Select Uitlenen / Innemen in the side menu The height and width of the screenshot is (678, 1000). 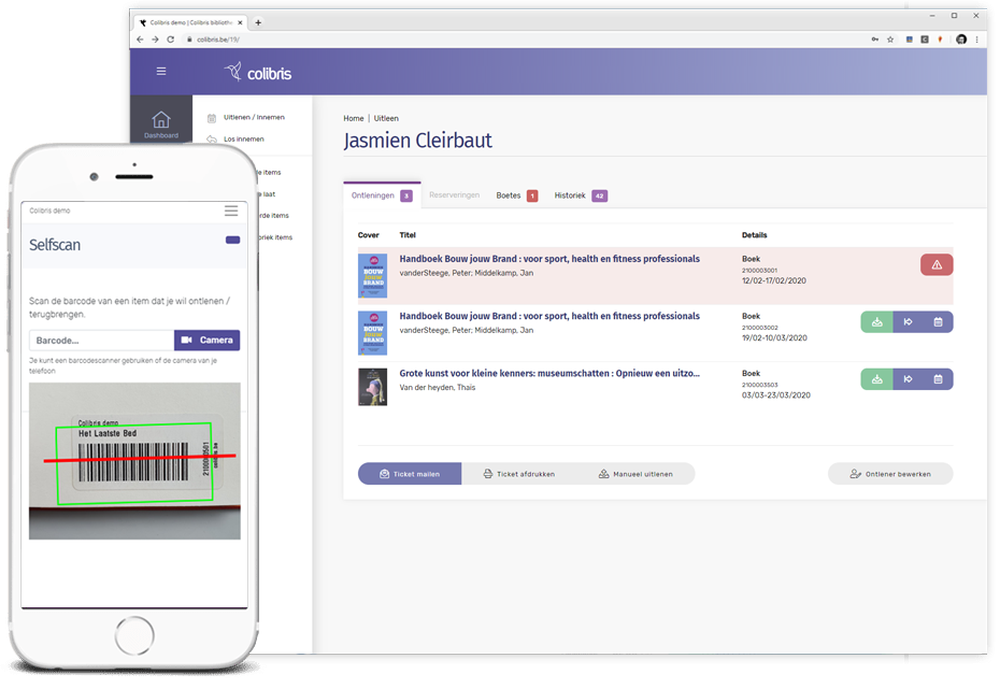pos(254,117)
